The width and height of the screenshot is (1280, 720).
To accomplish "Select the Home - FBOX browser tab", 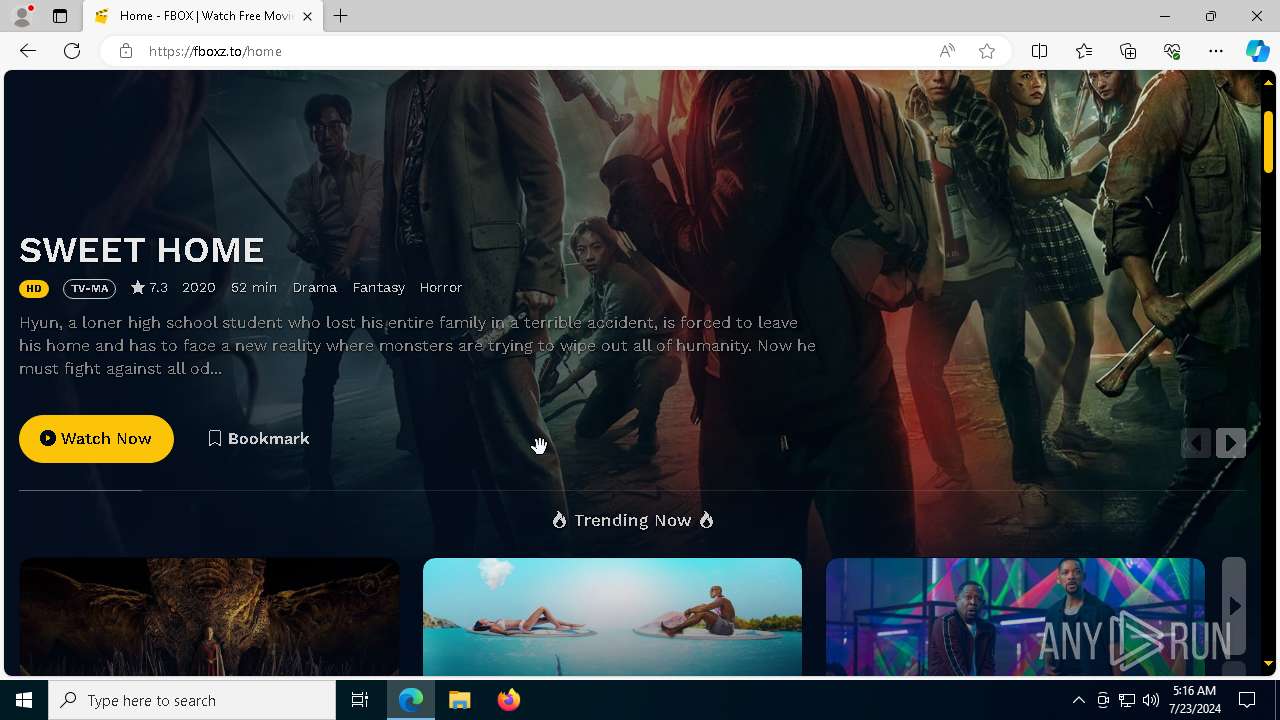I will coord(203,16).
